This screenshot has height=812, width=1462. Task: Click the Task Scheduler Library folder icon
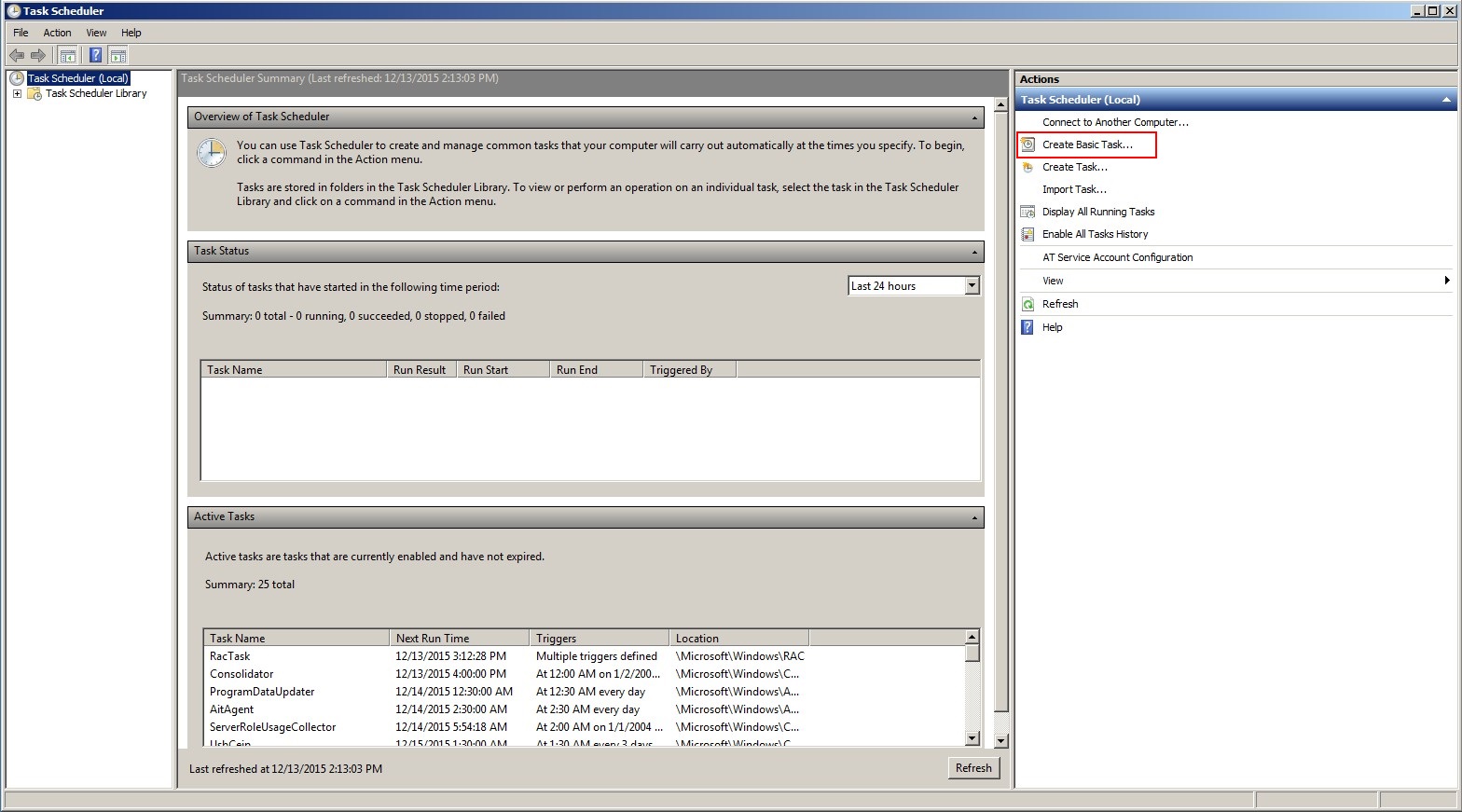34,93
